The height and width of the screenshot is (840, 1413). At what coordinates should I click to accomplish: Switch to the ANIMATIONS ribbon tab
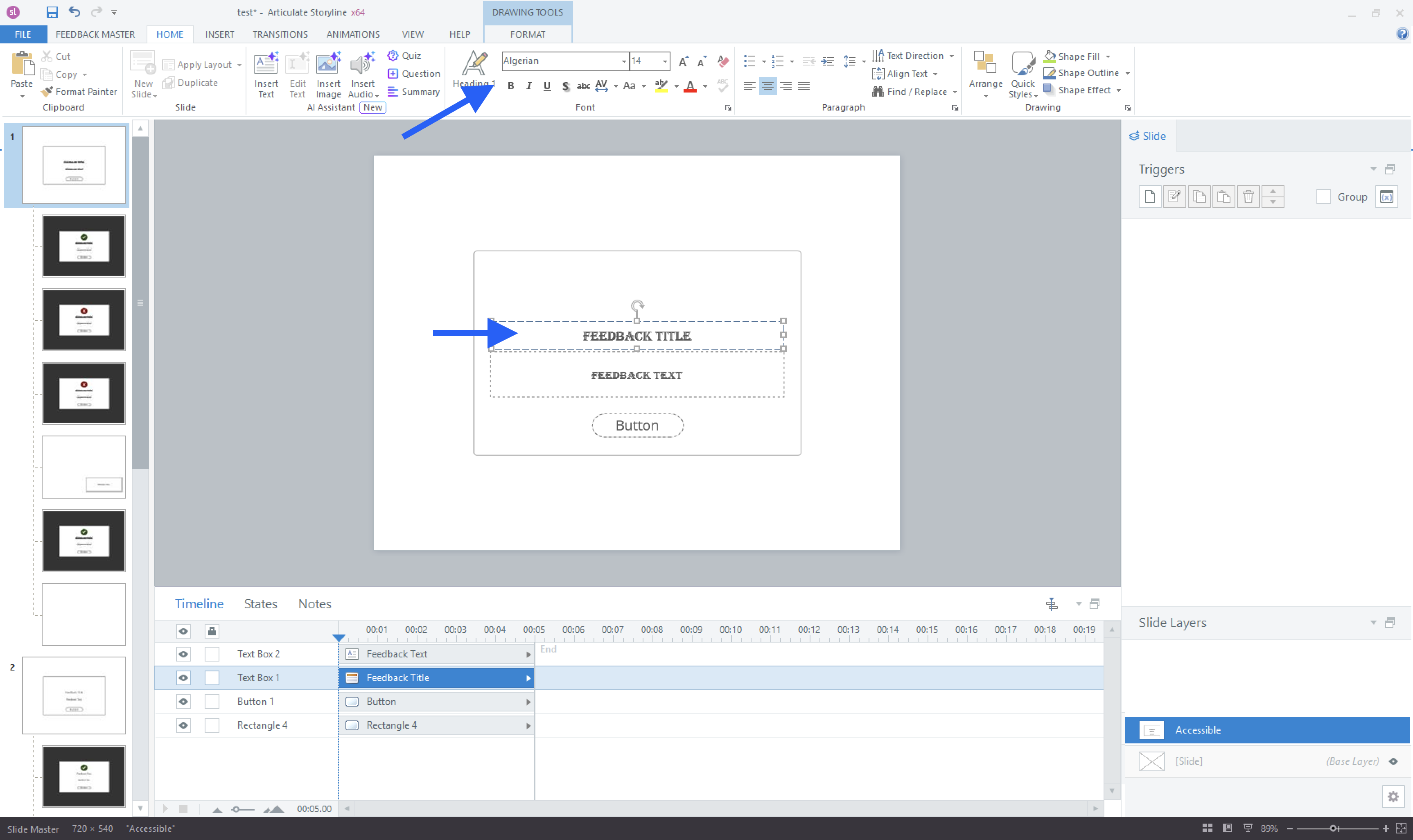(x=352, y=34)
